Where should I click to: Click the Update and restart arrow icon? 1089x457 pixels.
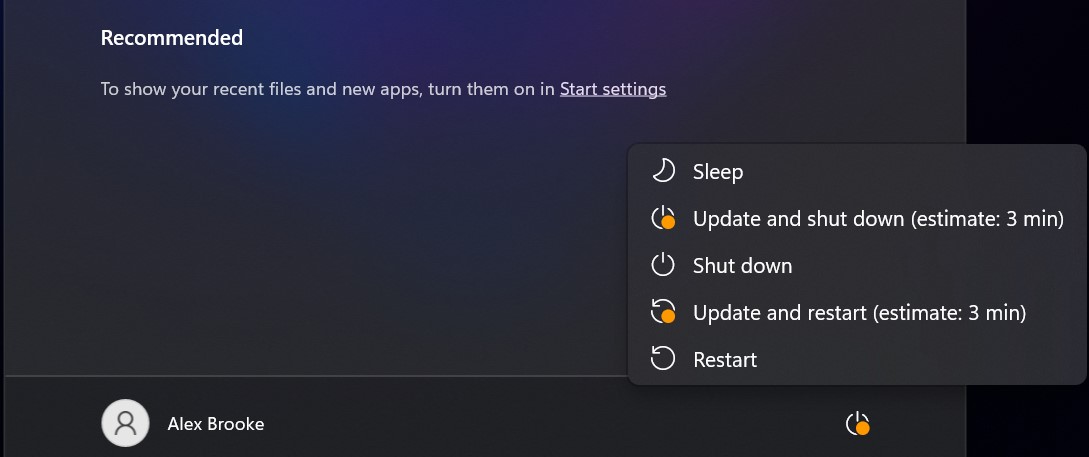pos(663,312)
